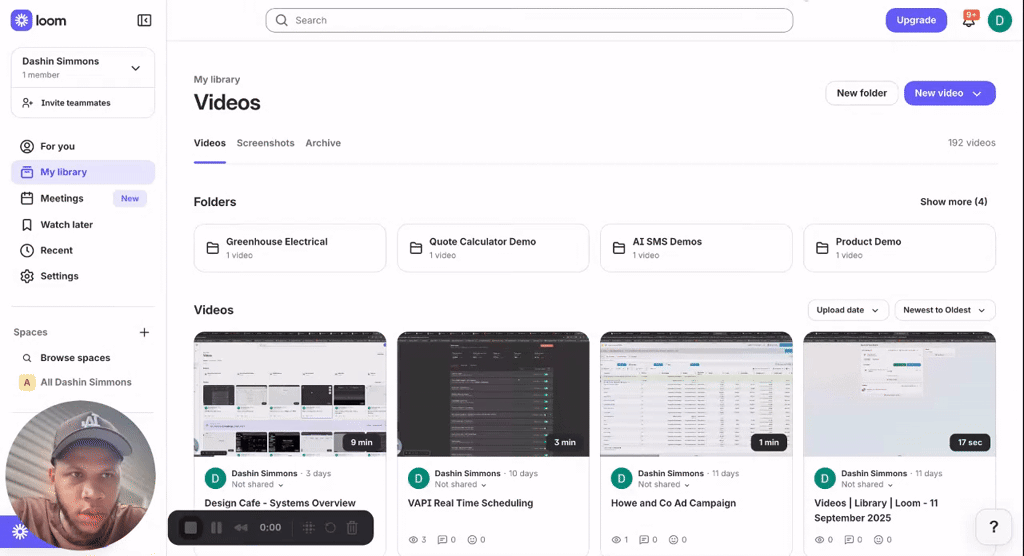Click the rewind recording icon
Viewport: 1024px width, 556px height.
tap(241, 527)
